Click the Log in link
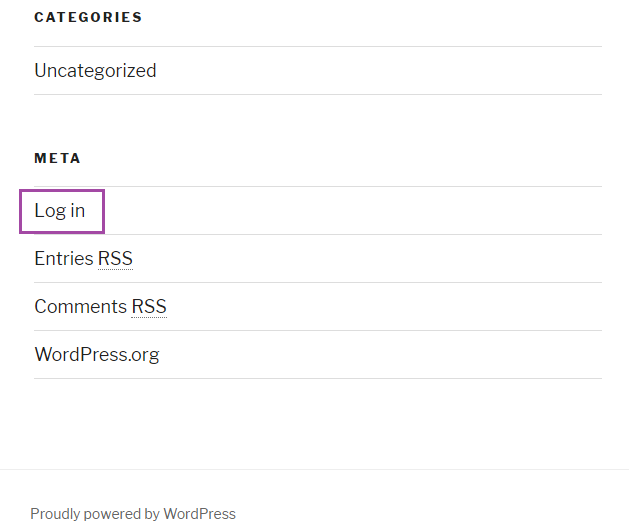Screen dimensions: 629x527 click(x=60, y=211)
